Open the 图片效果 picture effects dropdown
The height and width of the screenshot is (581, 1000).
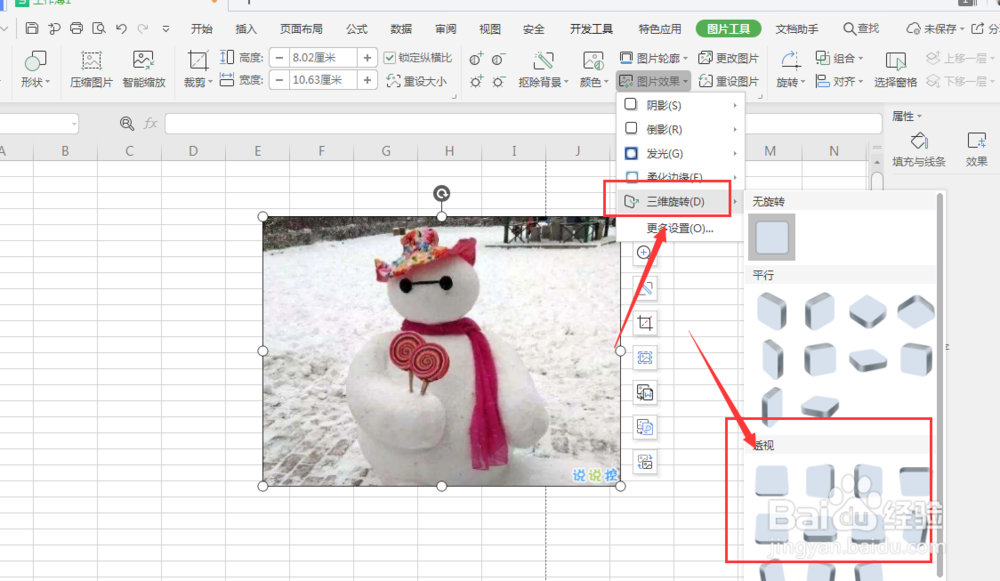pyautogui.click(x=654, y=81)
